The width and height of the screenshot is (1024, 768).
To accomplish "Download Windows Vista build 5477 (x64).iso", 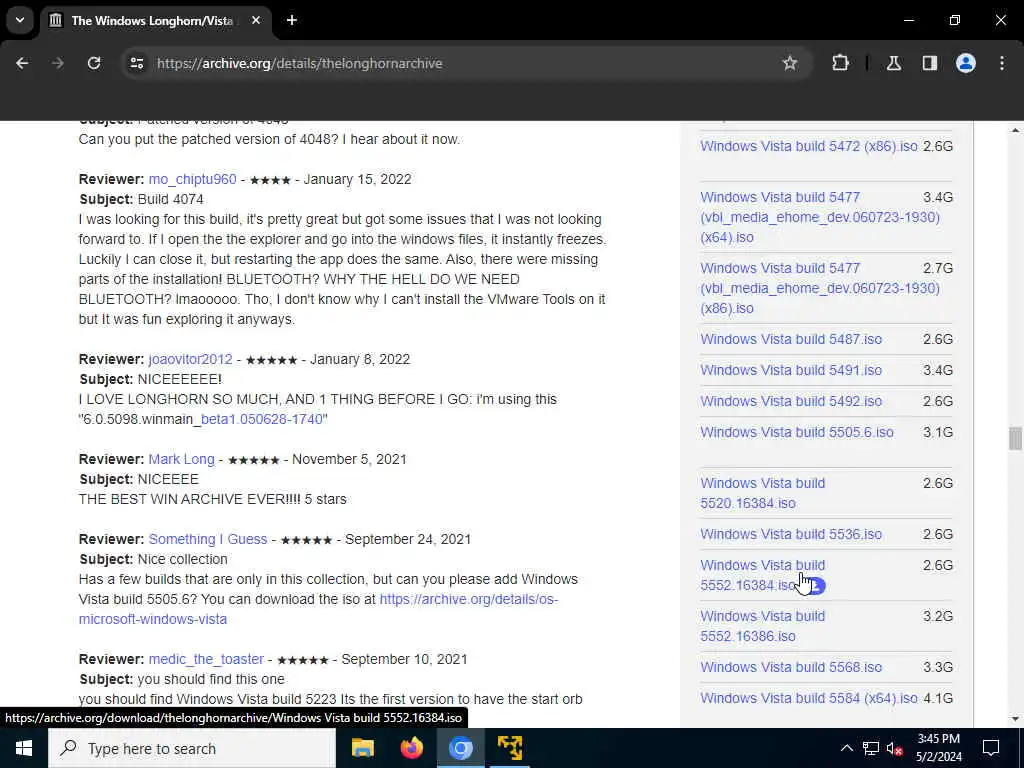I will [x=820, y=217].
